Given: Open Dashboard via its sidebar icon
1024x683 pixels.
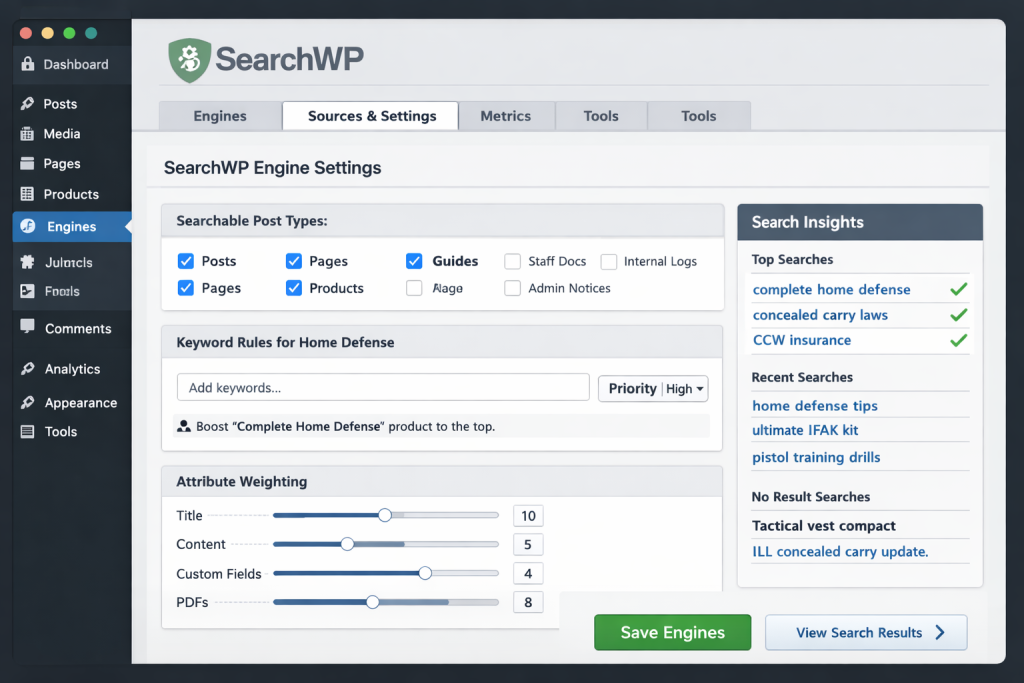Looking at the screenshot, I should pyautogui.click(x=26, y=64).
